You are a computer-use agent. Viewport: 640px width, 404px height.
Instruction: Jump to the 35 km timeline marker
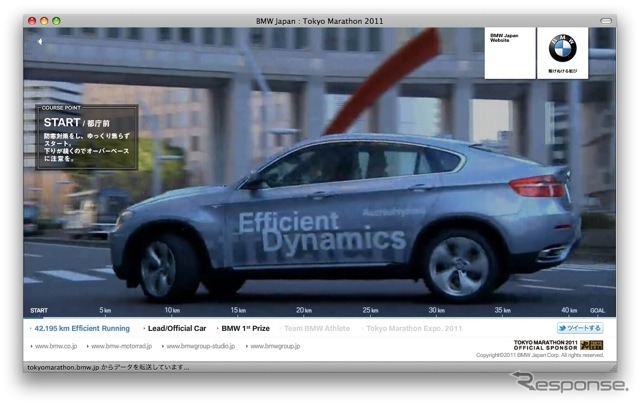(x=502, y=310)
